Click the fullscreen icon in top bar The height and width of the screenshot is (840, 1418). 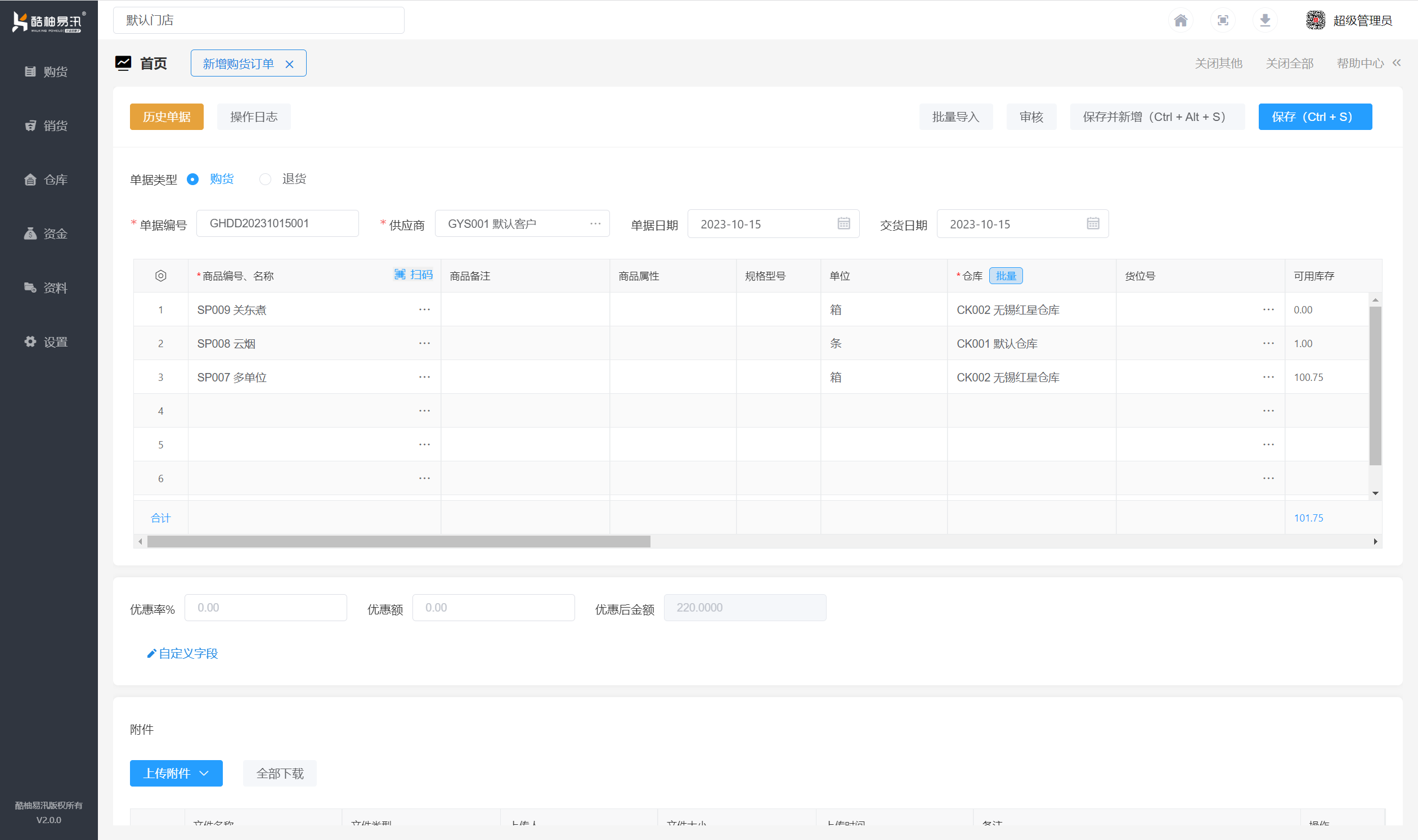[1223, 21]
